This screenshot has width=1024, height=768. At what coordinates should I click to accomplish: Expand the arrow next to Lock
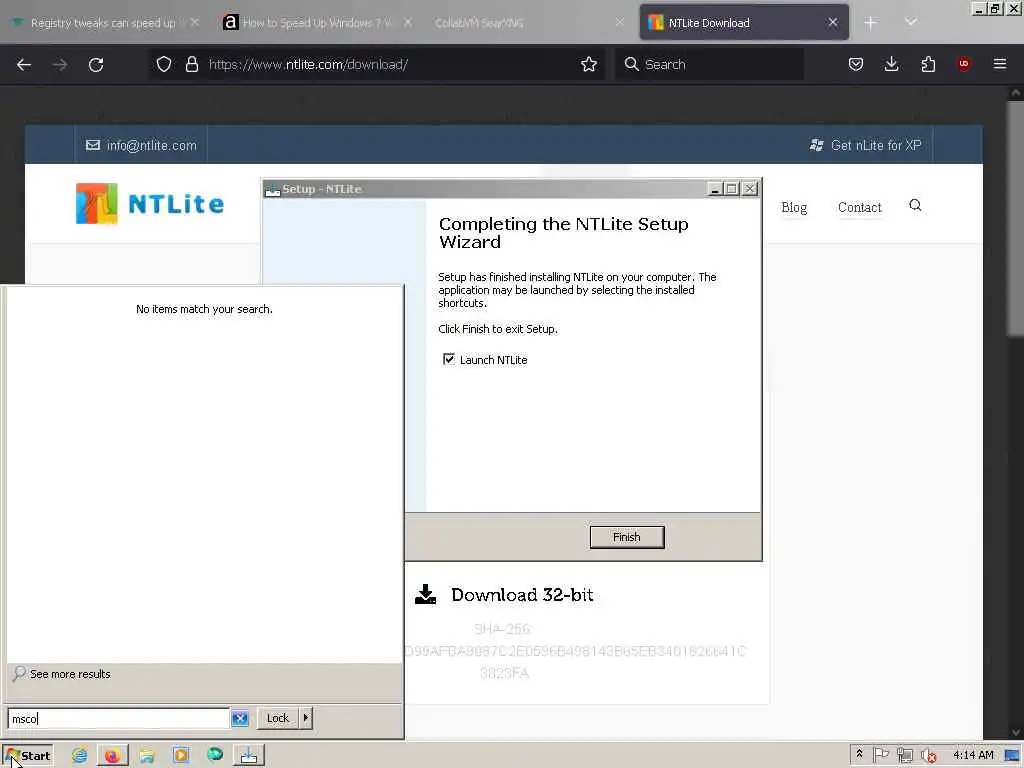pos(306,718)
